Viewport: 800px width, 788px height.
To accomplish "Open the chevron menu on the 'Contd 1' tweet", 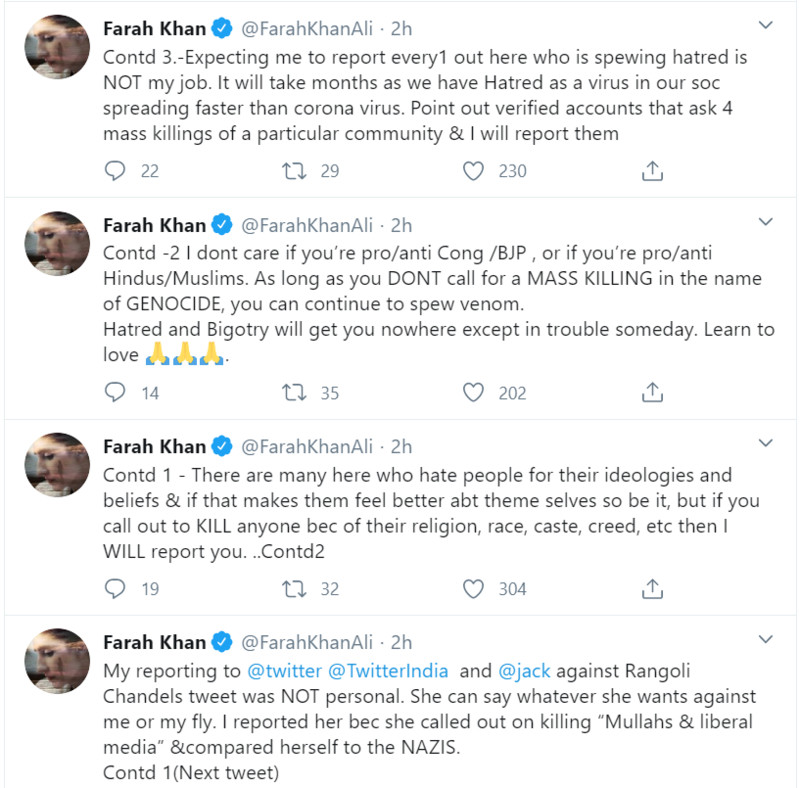I will click(x=765, y=443).
